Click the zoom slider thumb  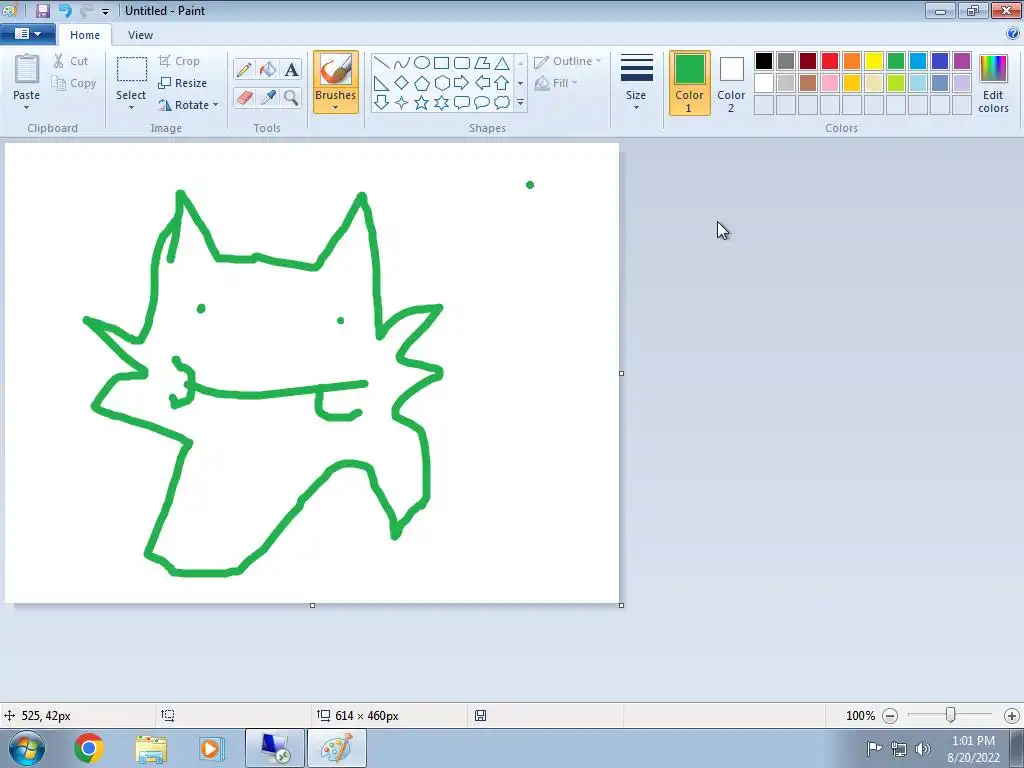click(951, 716)
